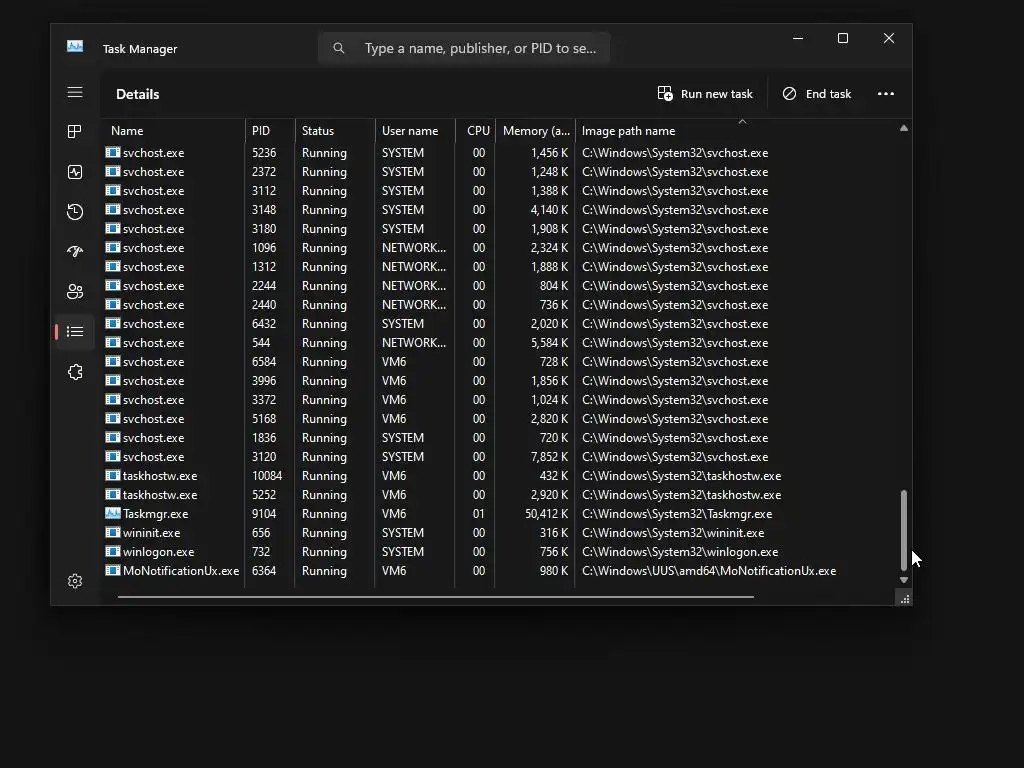
Task: Click path C:\Windows\System32\winlogon.exe
Action: pyautogui.click(x=680, y=552)
